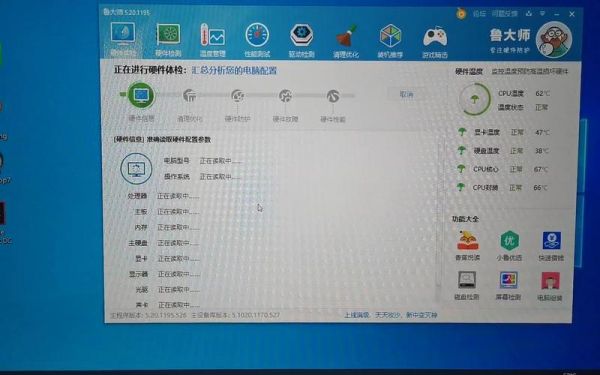Screen dimensions: 600x375
Task: Open the main menu dropdown arrow
Action: coord(542,14)
